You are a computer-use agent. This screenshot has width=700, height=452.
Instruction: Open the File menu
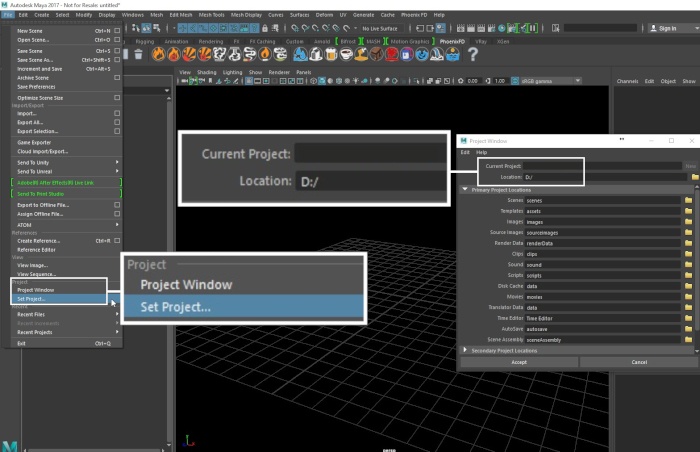point(8,15)
